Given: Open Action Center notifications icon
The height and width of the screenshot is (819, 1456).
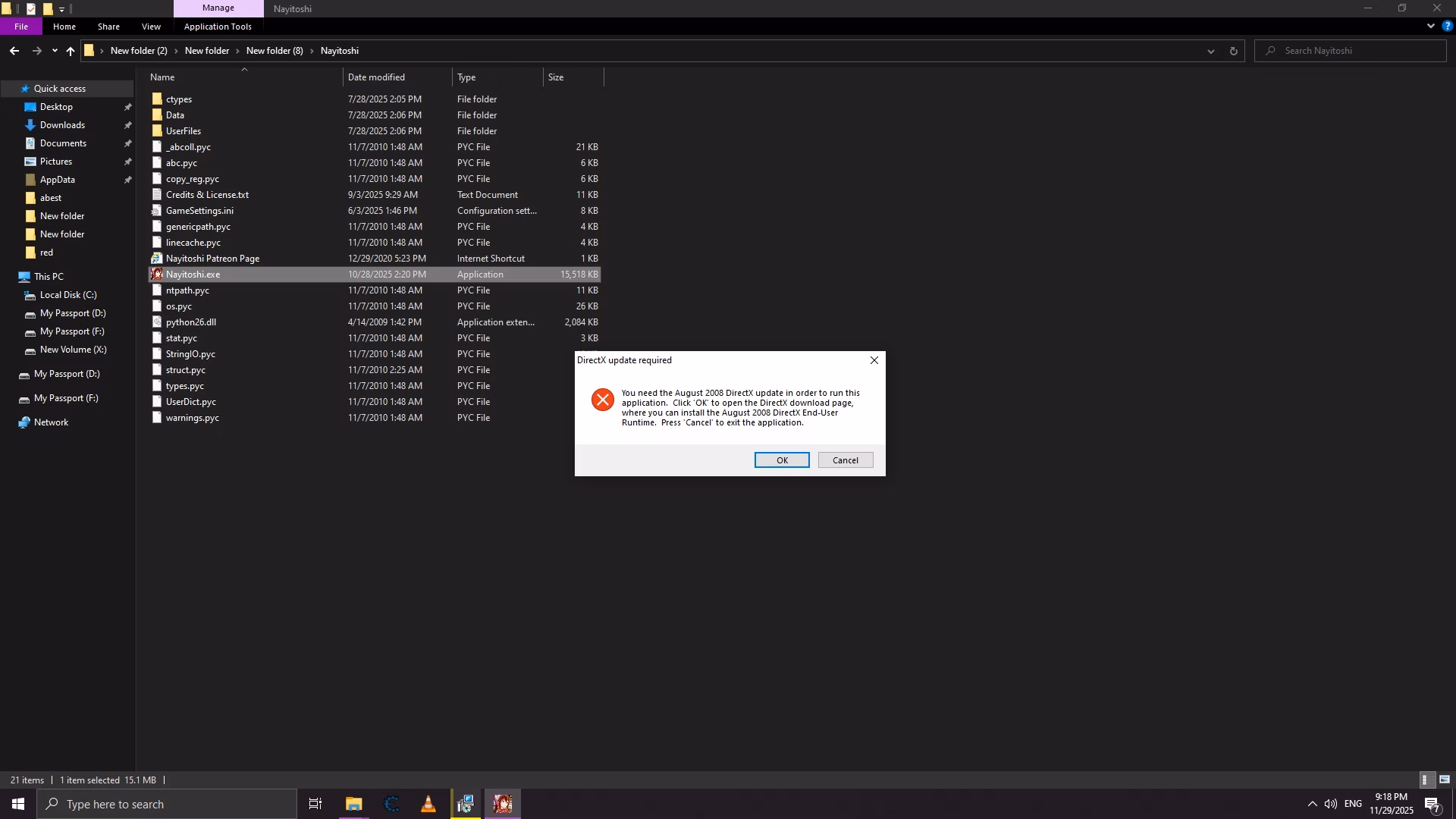Looking at the screenshot, I should [x=1432, y=804].
